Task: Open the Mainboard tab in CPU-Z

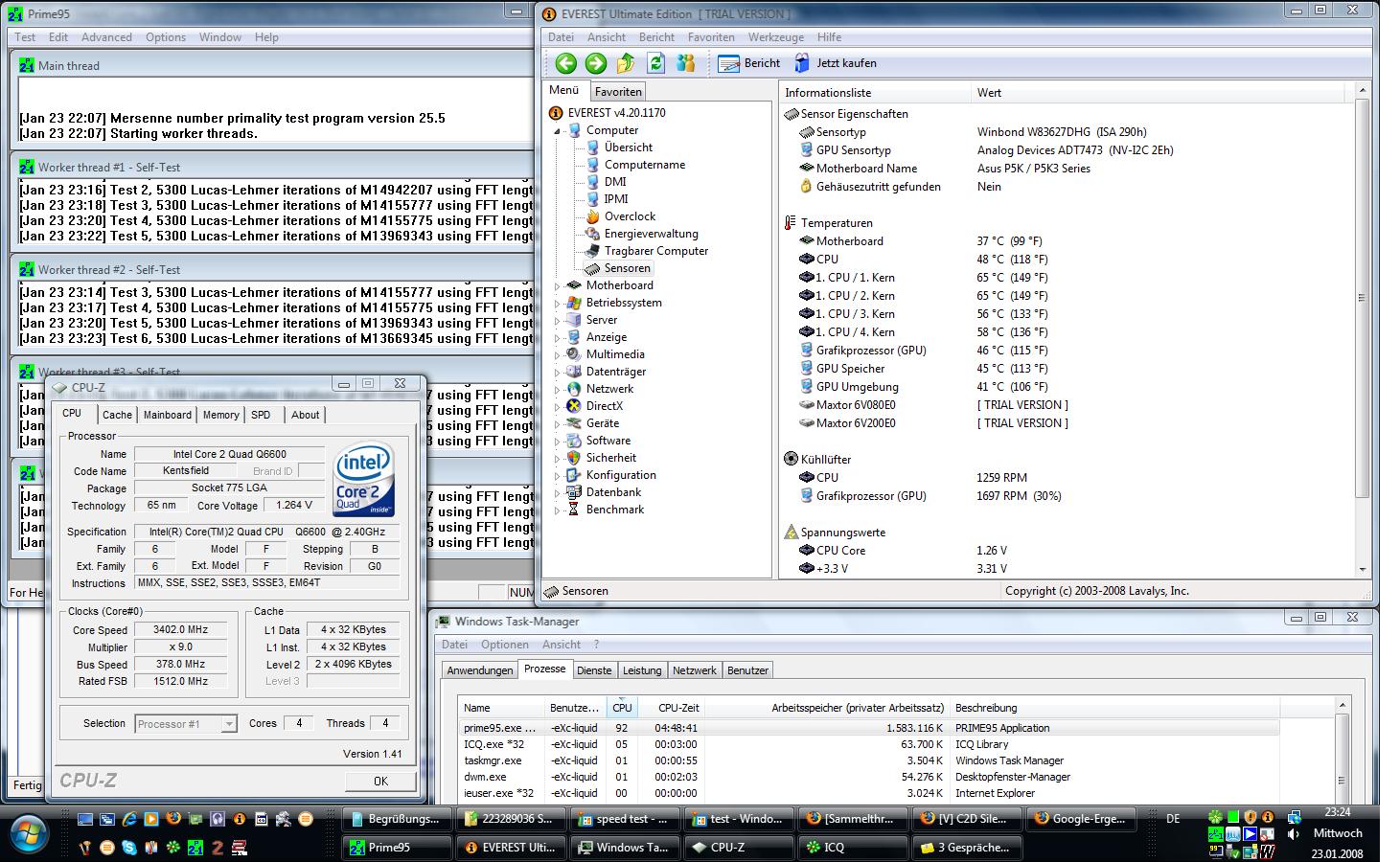Action: (x=168, y=415)
